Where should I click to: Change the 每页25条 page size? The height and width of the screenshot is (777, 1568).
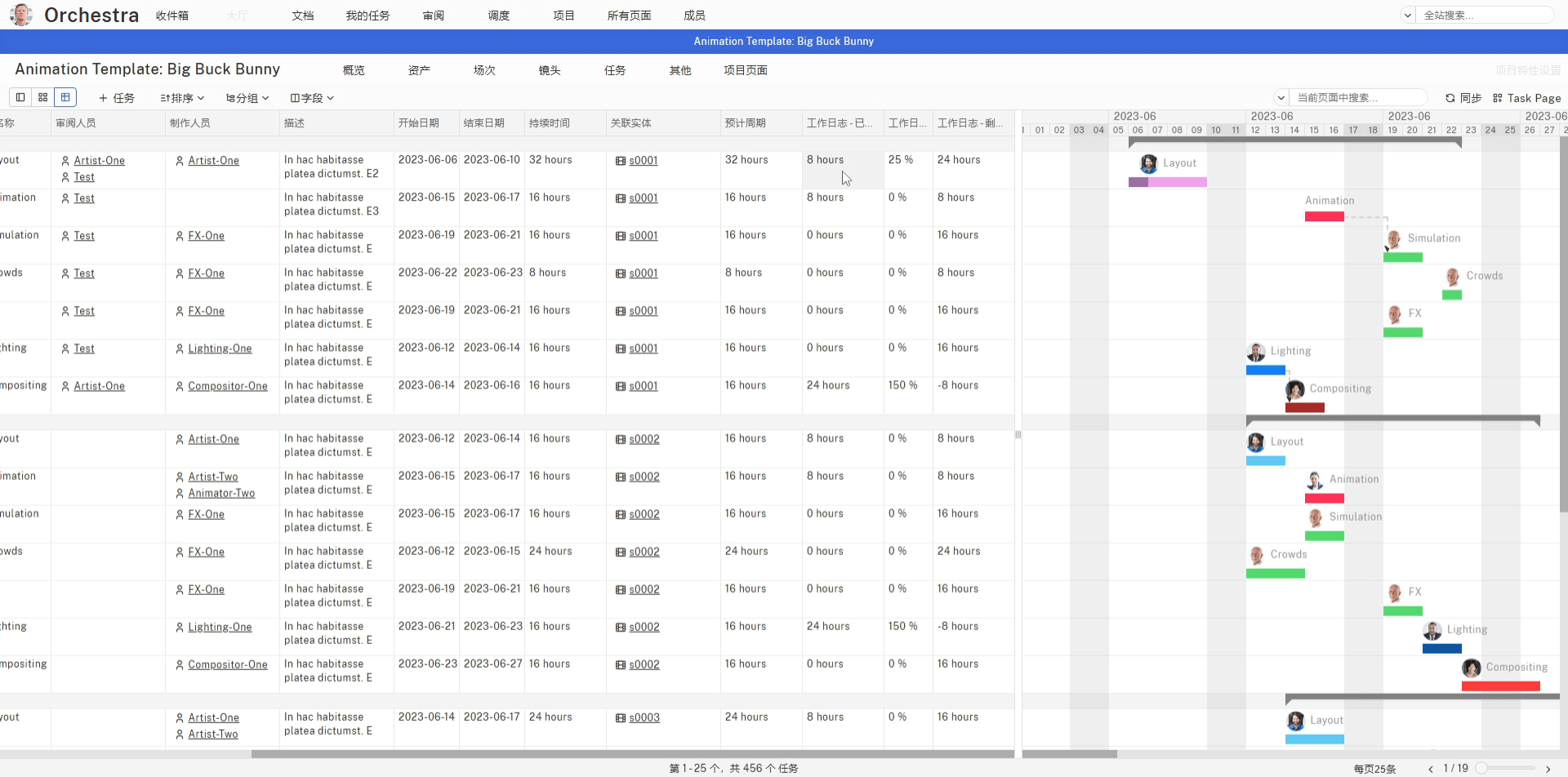pos(1374,769)
